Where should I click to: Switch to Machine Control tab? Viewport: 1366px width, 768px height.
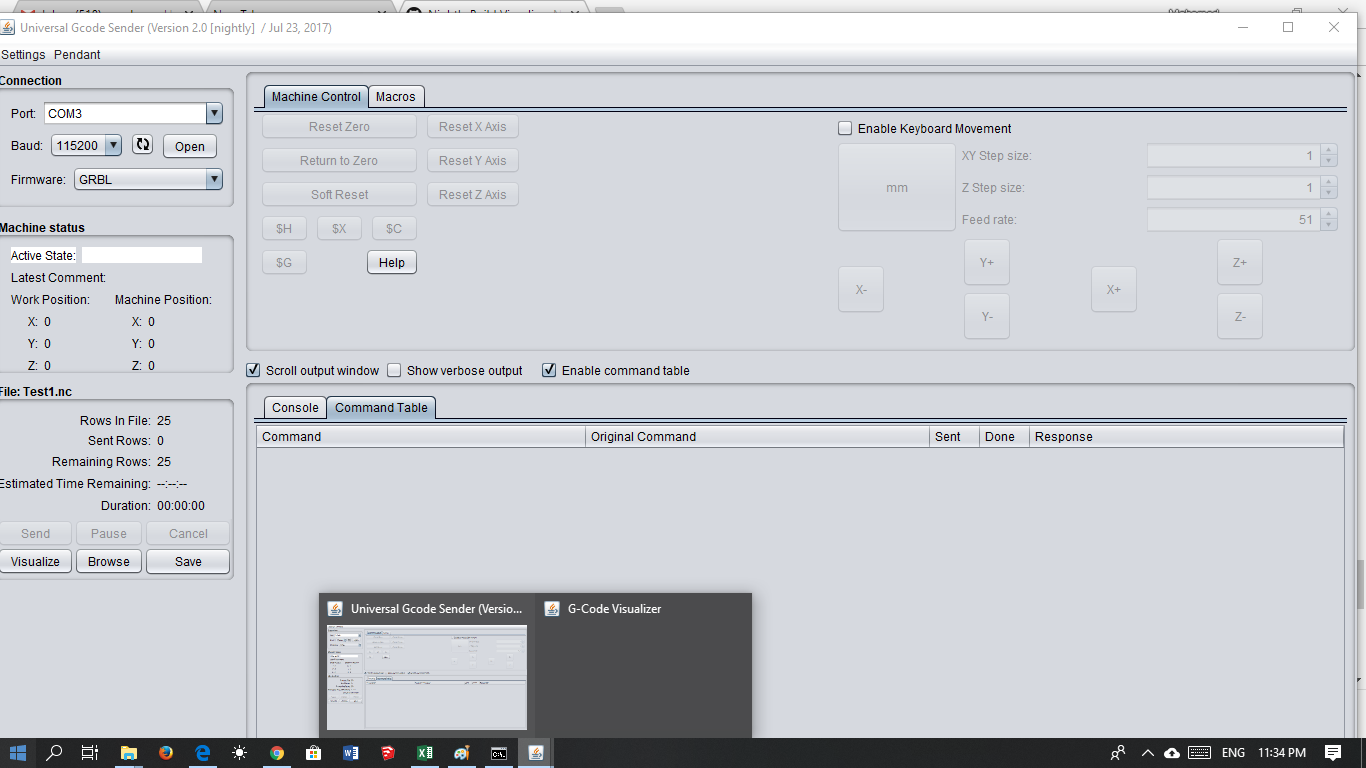click(316, 96)
